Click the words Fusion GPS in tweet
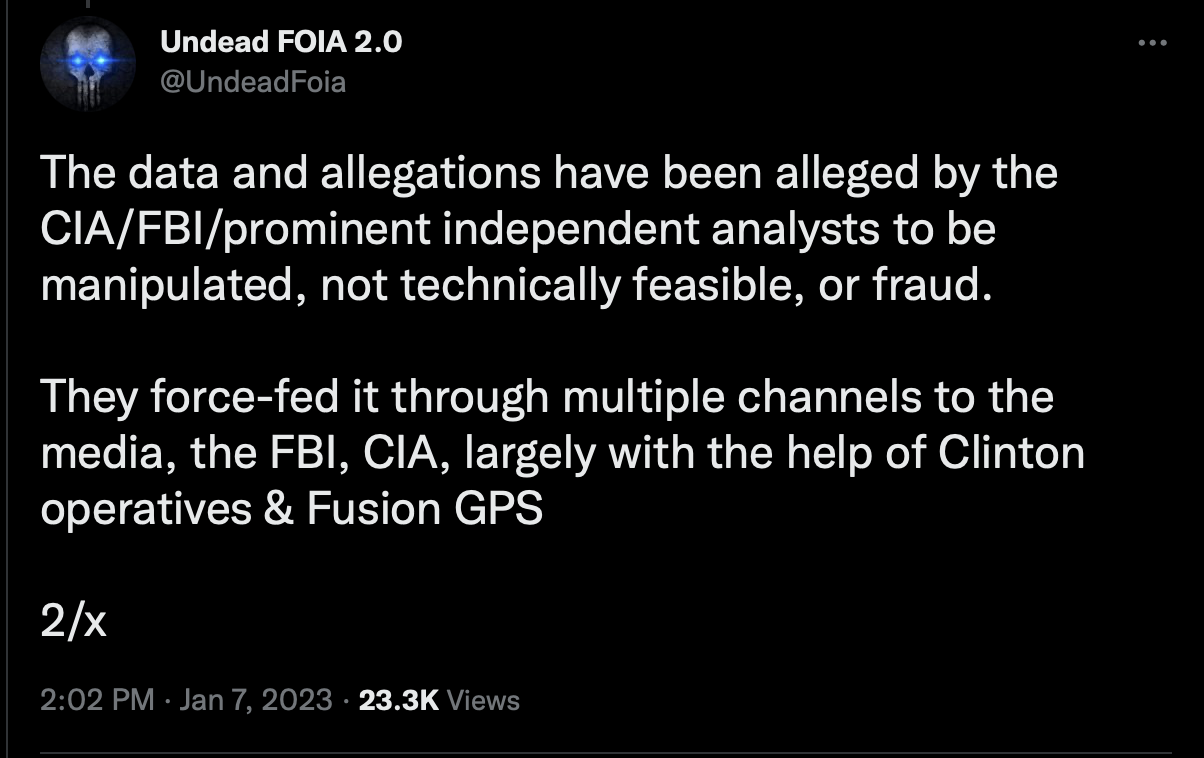The width and height of the screenshot is (1204, 758). pyautogui.click(x=425, y=510)
